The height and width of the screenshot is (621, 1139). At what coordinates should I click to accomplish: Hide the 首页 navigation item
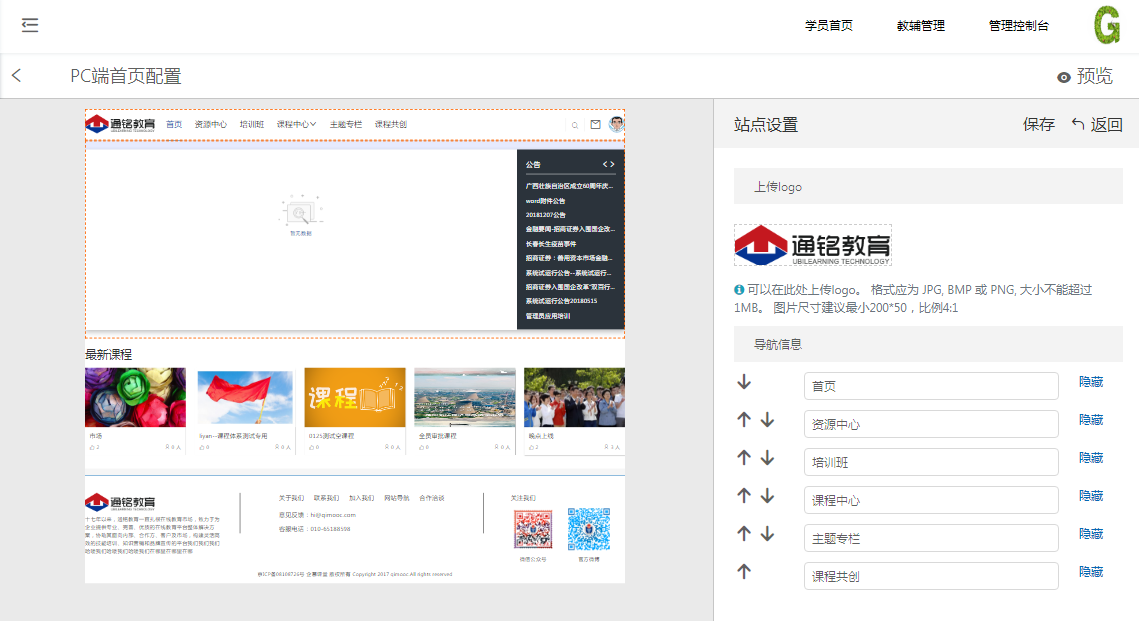(1091, 382)
